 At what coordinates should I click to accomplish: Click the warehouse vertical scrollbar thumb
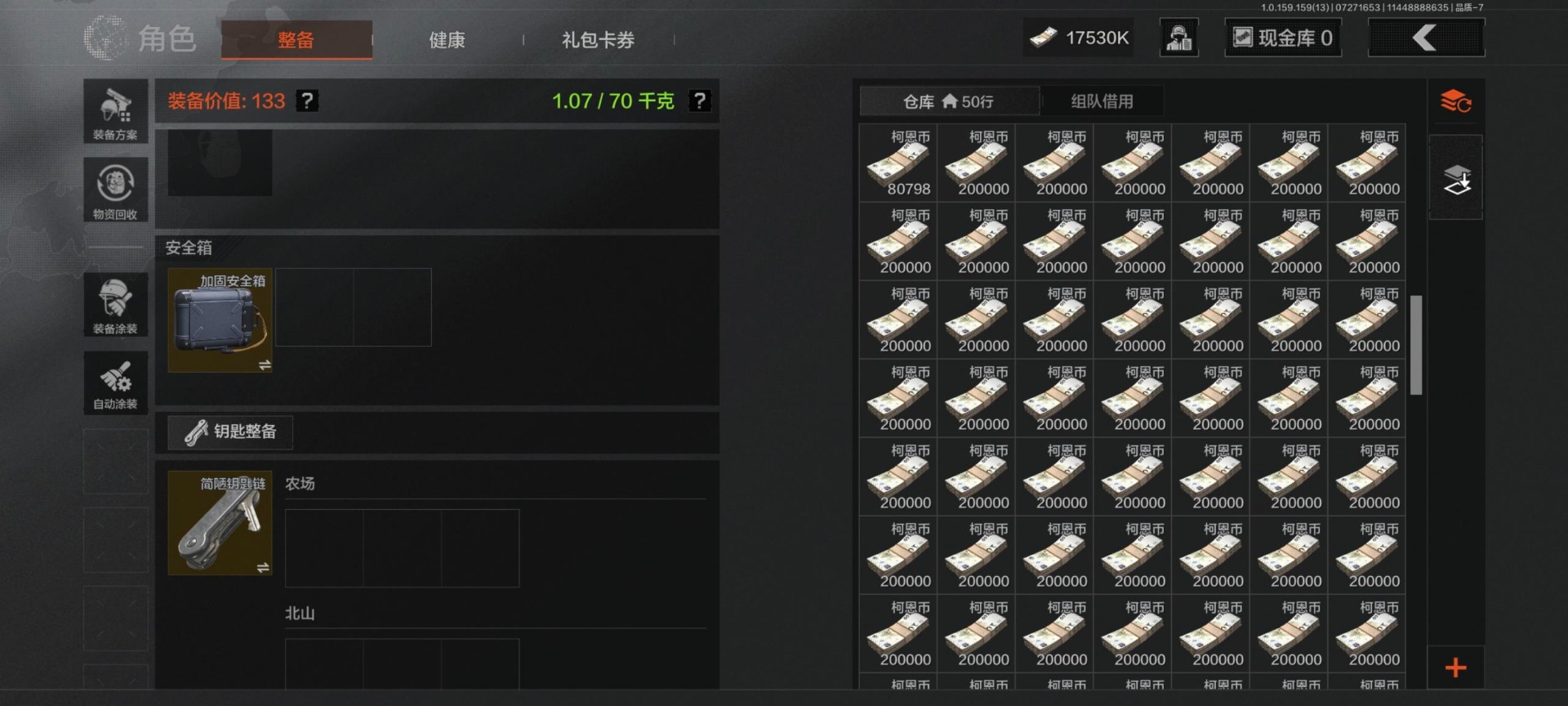click(1416, 345)
